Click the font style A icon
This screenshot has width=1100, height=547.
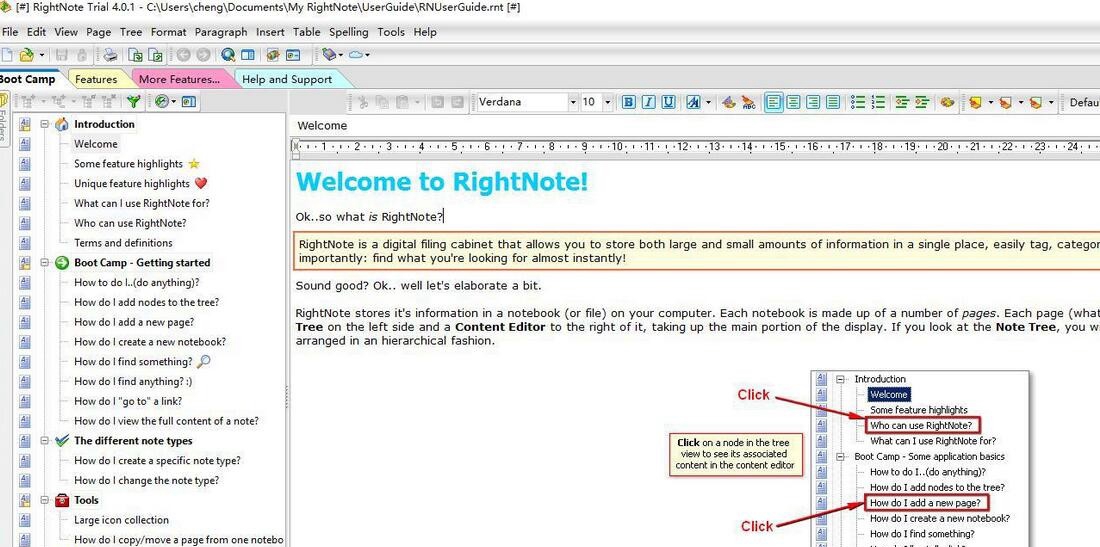pyautogui.click(x=693, y=102)
